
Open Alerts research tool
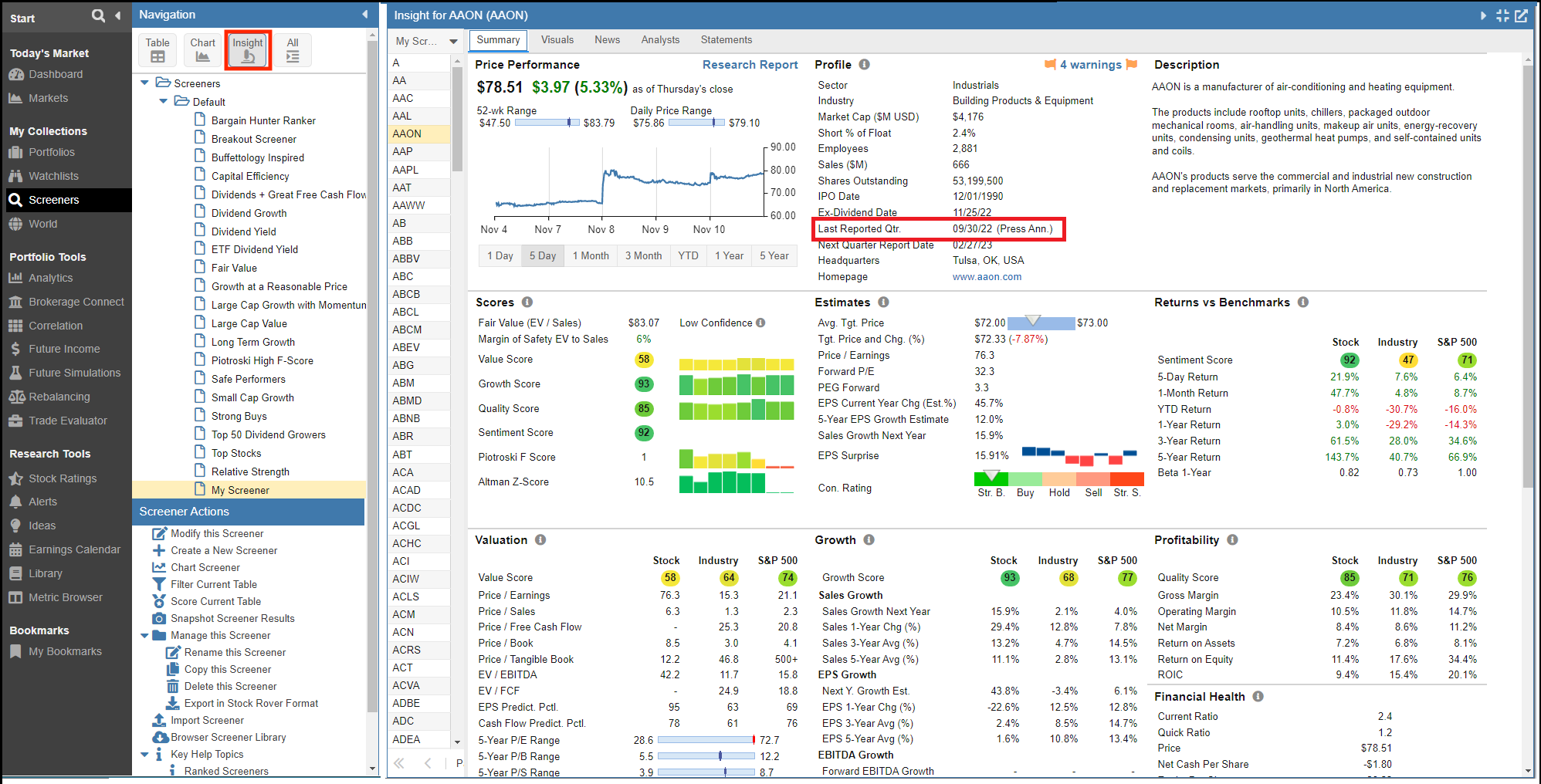[x=42, y=502]
